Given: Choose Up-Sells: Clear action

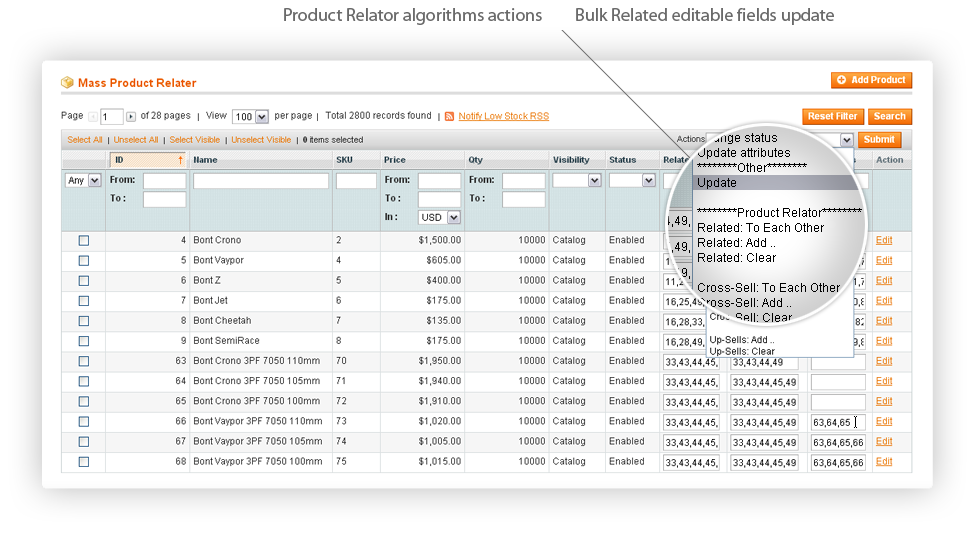Looking at the screenshot, I should point(742,351).
